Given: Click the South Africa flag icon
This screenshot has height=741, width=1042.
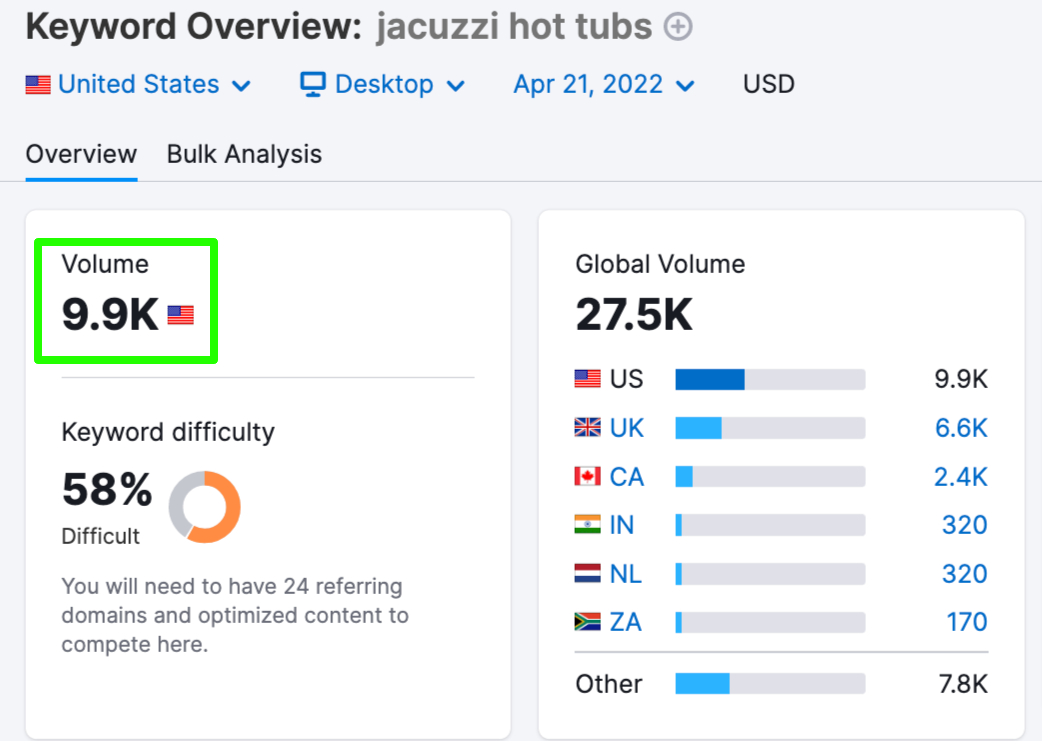Looking at the screenshot, I should (587, 622).
